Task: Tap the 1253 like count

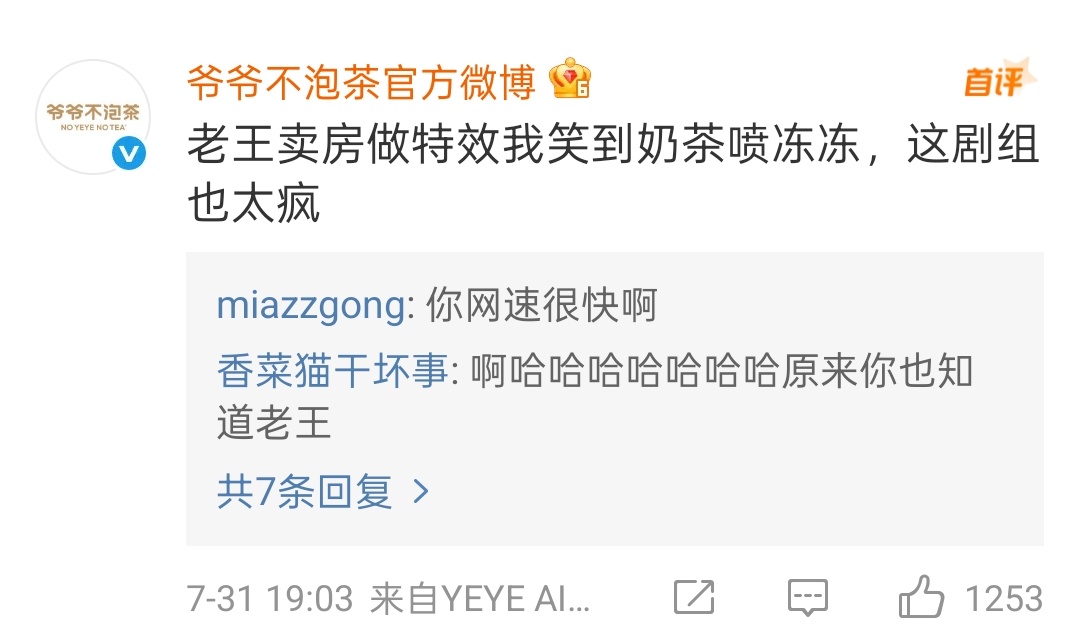Action: point(1004,598)
